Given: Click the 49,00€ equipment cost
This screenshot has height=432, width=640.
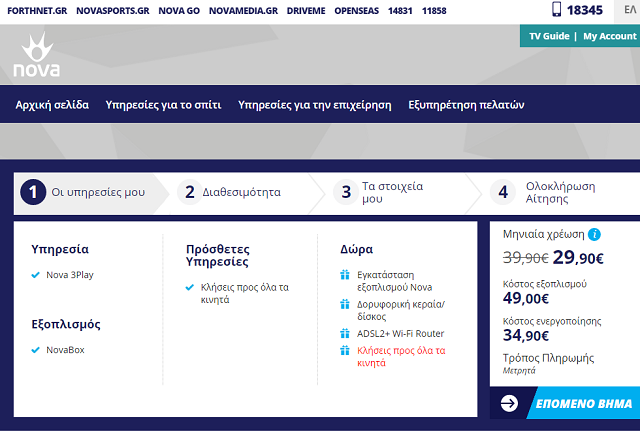Looking at the screenshot, I should pos(526,298).
